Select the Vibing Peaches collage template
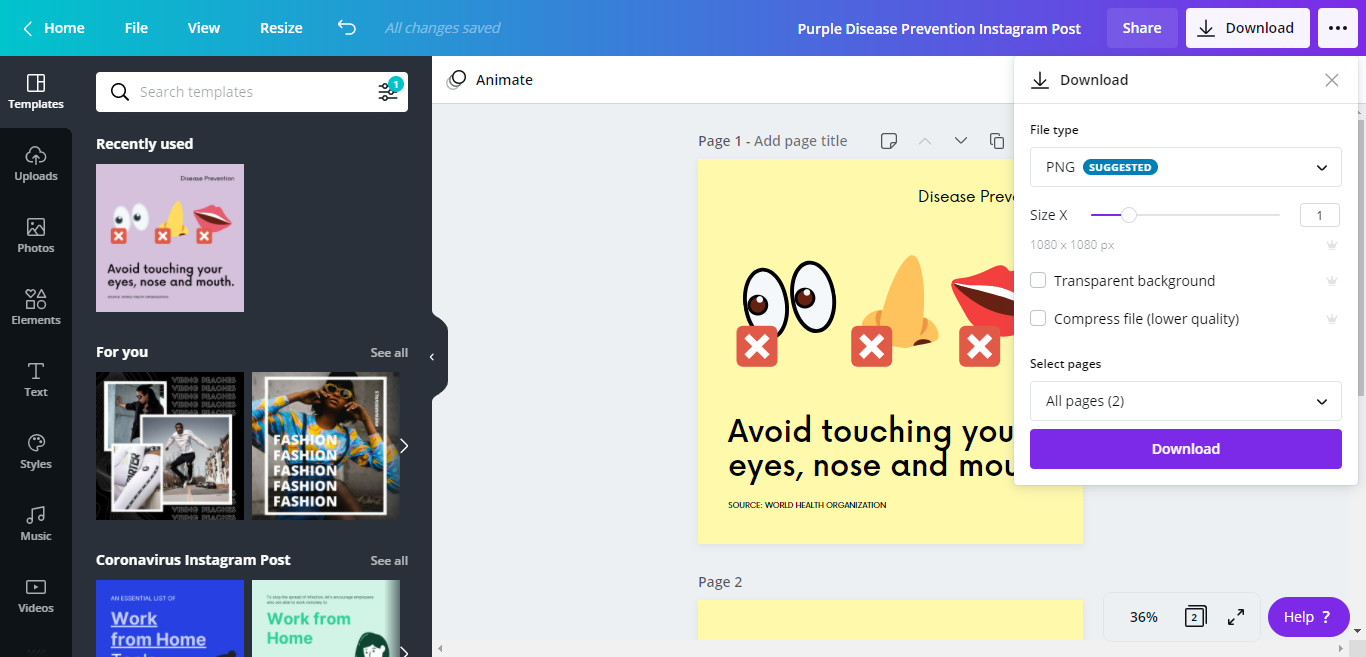 170,446
